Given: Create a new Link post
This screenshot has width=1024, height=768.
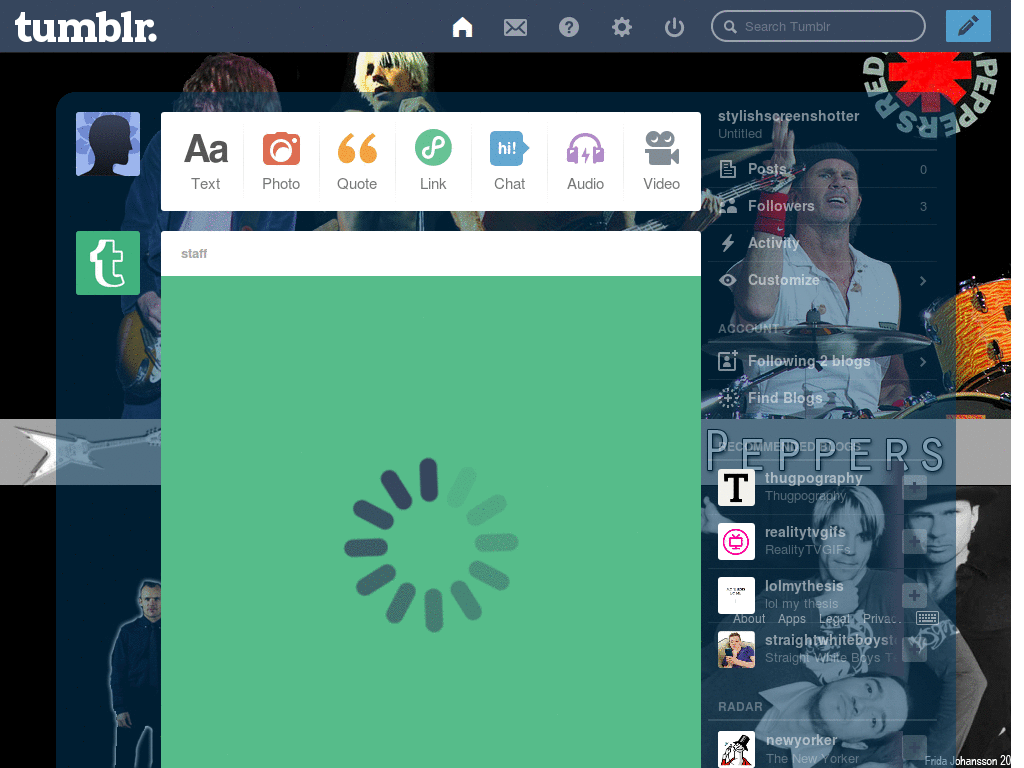Looking at the screenshot, I should tap(433, 161).
